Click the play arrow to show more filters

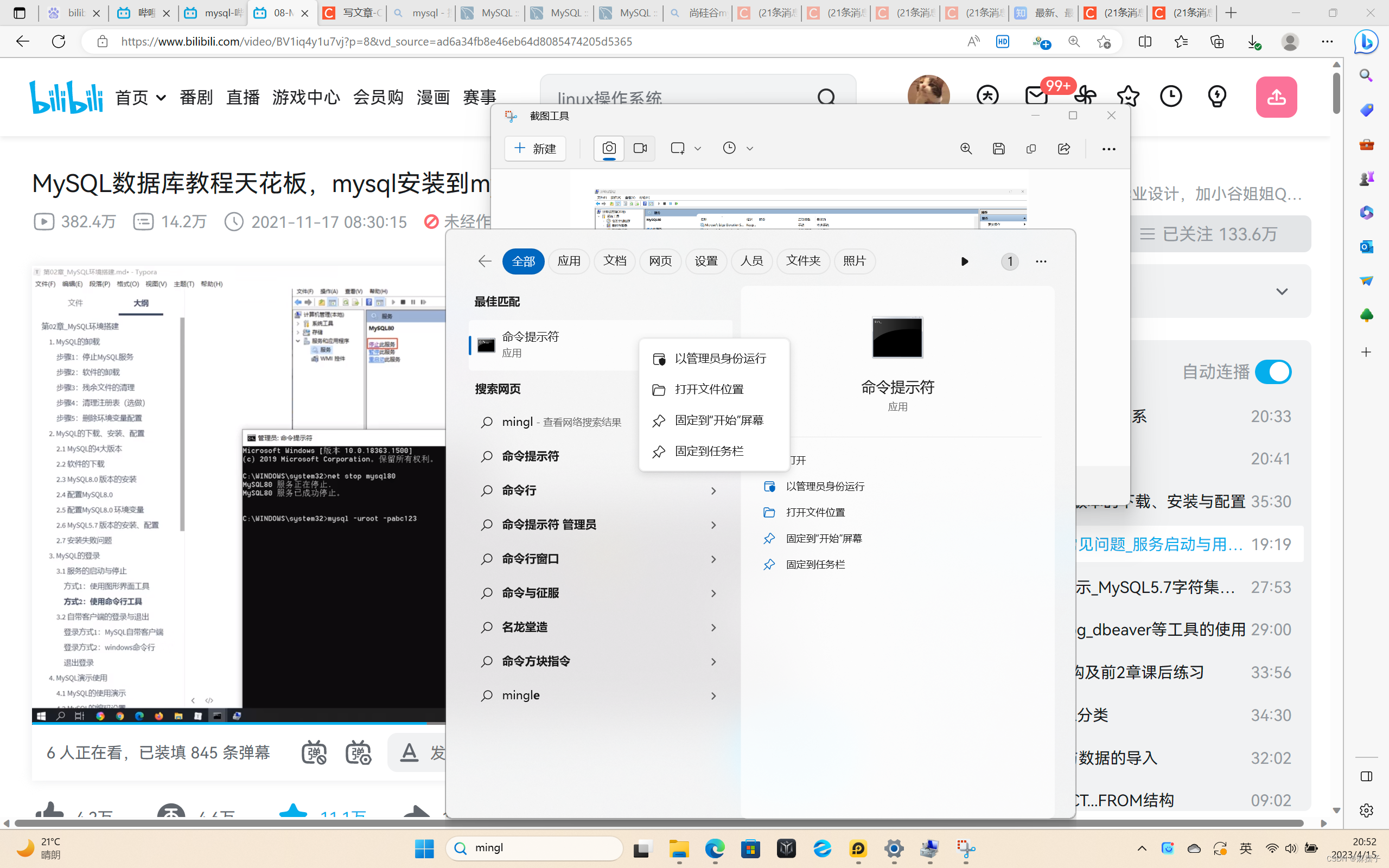tap(964, 262)
